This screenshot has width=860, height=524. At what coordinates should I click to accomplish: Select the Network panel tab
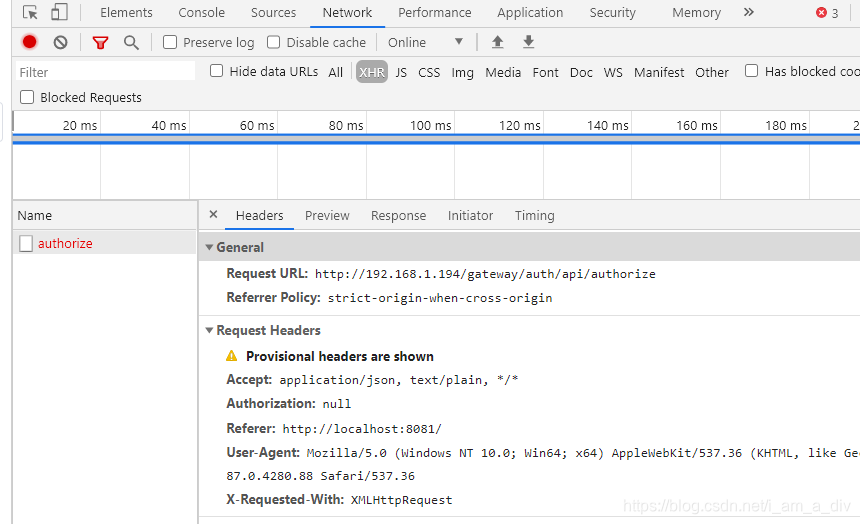tap(347, 13)
